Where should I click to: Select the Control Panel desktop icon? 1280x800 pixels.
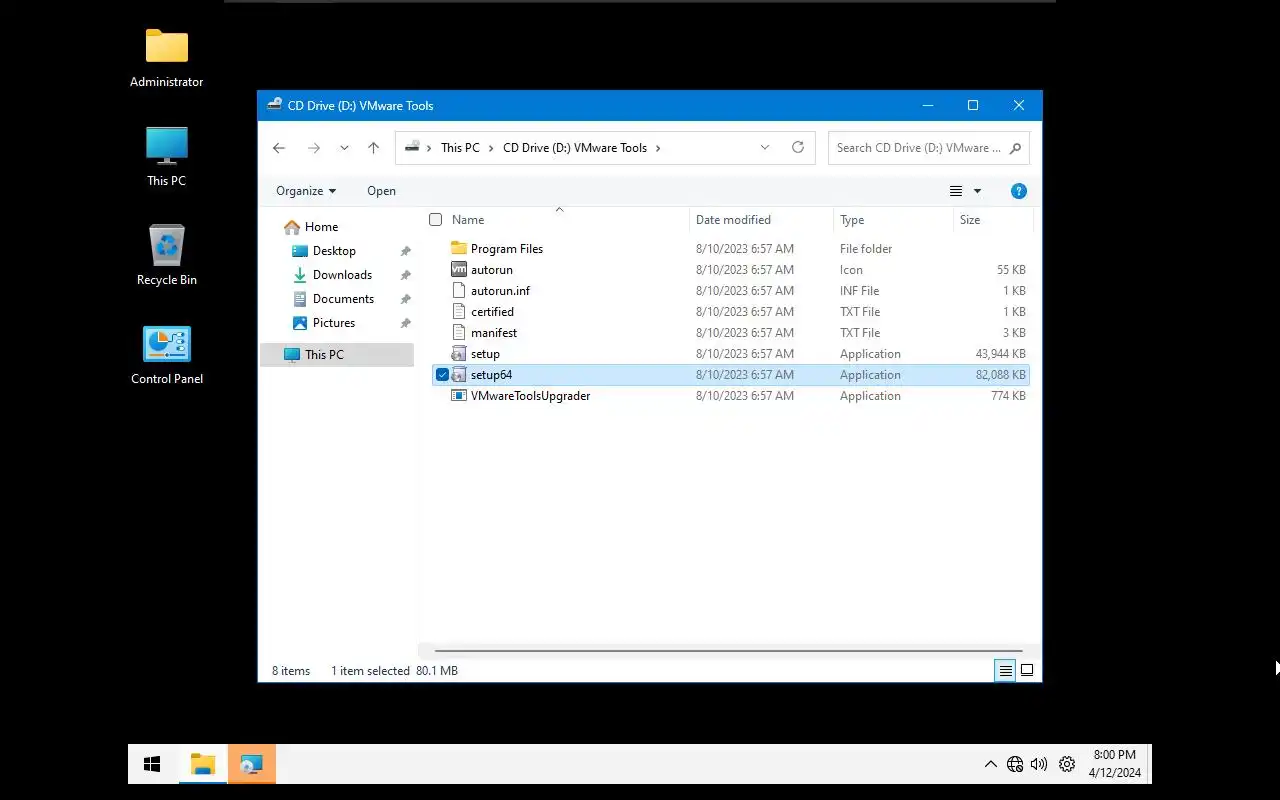(166, 355)
